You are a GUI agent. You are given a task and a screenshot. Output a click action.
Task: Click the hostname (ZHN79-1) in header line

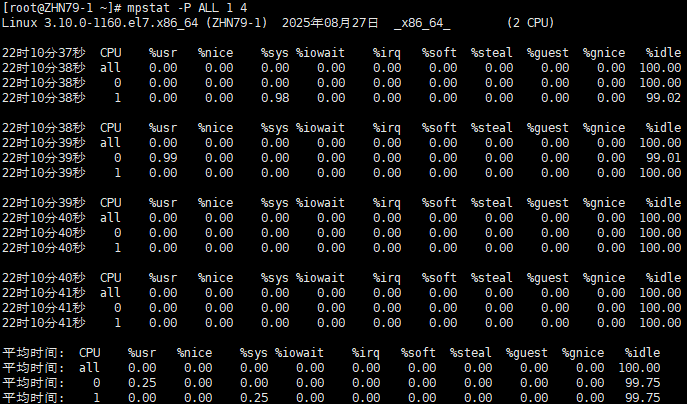point(237,22)
